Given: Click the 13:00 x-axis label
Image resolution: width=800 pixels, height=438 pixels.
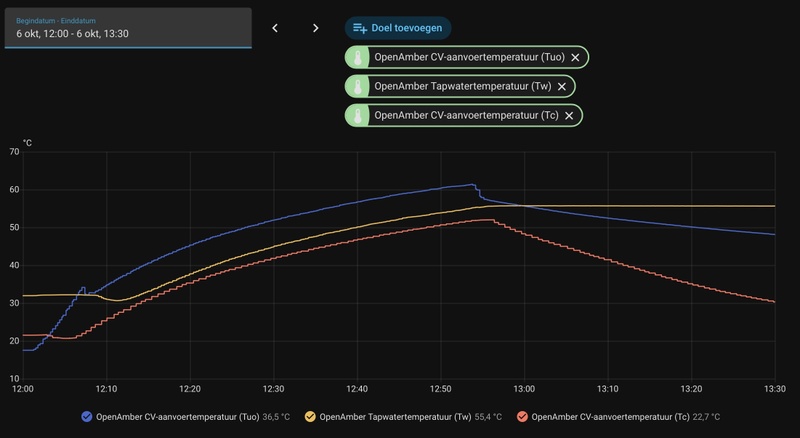Looking at the screenshot, I should [x=524, y=389].
